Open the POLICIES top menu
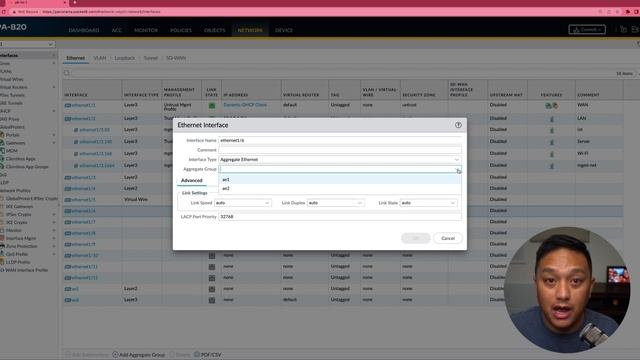This screenshot has height=360, width=640. tap(181, 30)
